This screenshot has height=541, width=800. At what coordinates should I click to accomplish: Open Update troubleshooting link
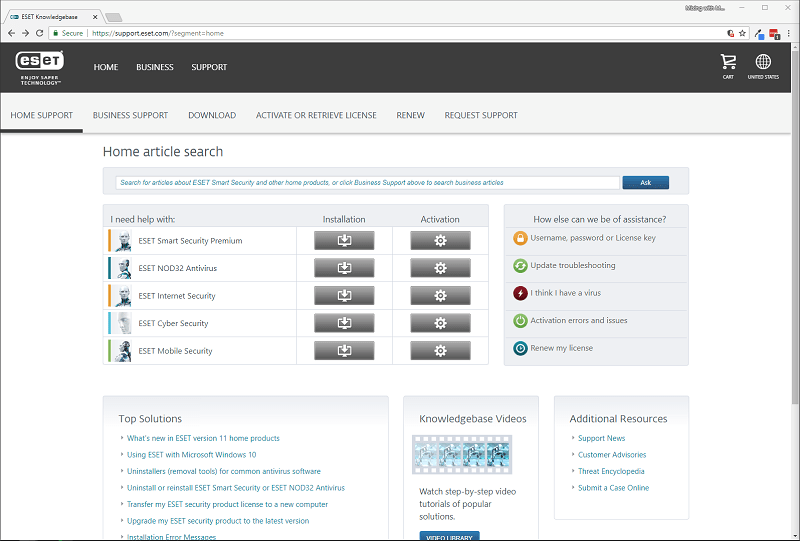(572, 265)
